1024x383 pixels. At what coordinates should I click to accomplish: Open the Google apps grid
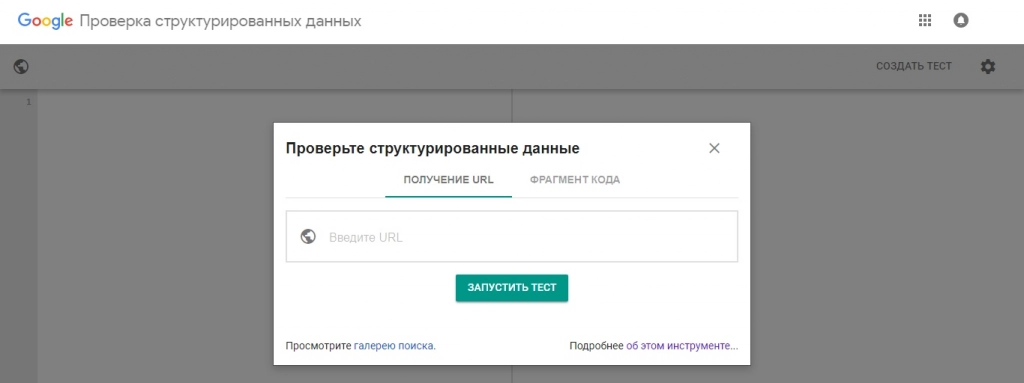point(925,20)
